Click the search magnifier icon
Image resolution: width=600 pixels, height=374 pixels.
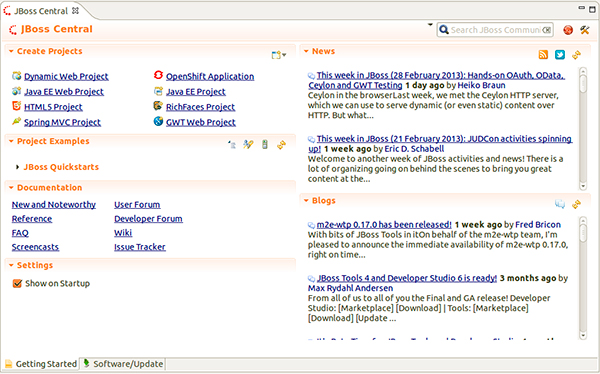[x=443, y=30]
